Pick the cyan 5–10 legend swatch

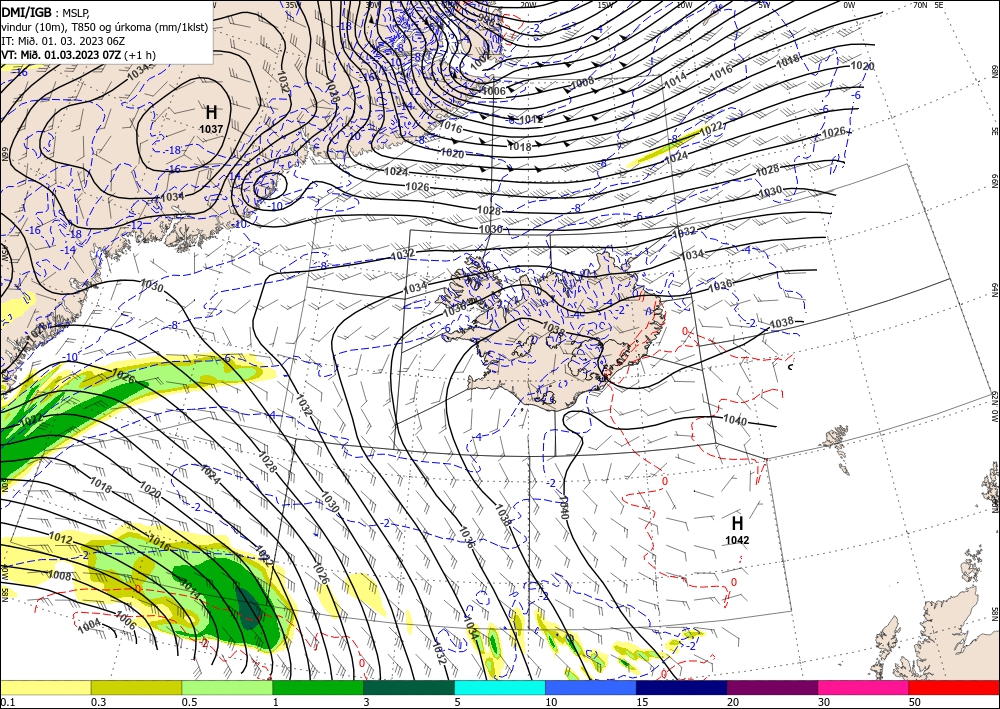pyautogui.click(x=500, y=687)
